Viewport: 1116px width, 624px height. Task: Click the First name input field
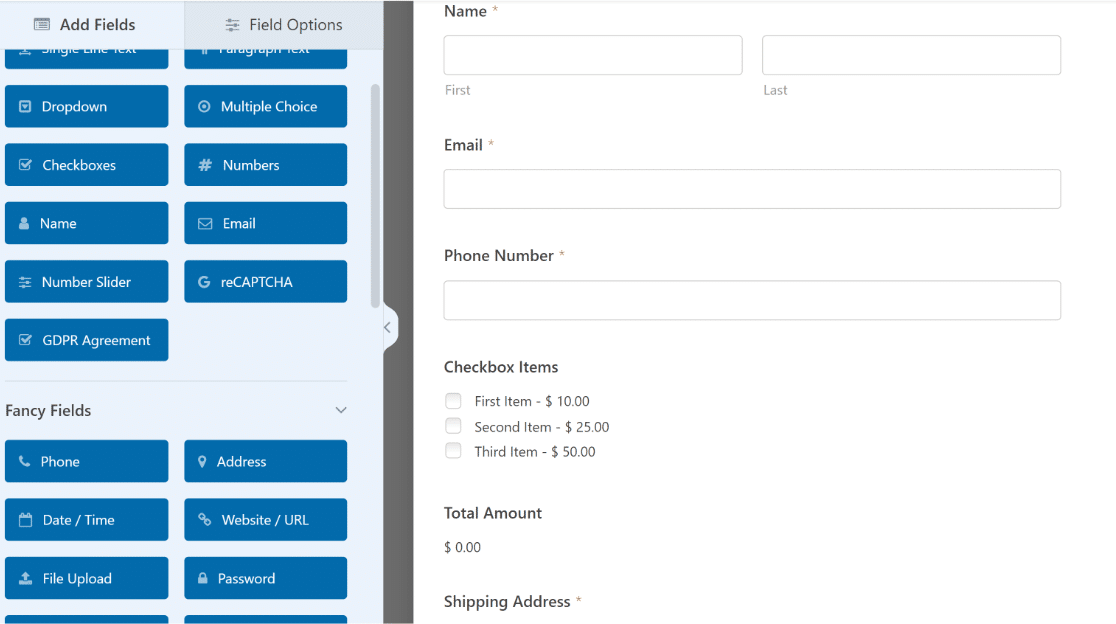[592, 55]
